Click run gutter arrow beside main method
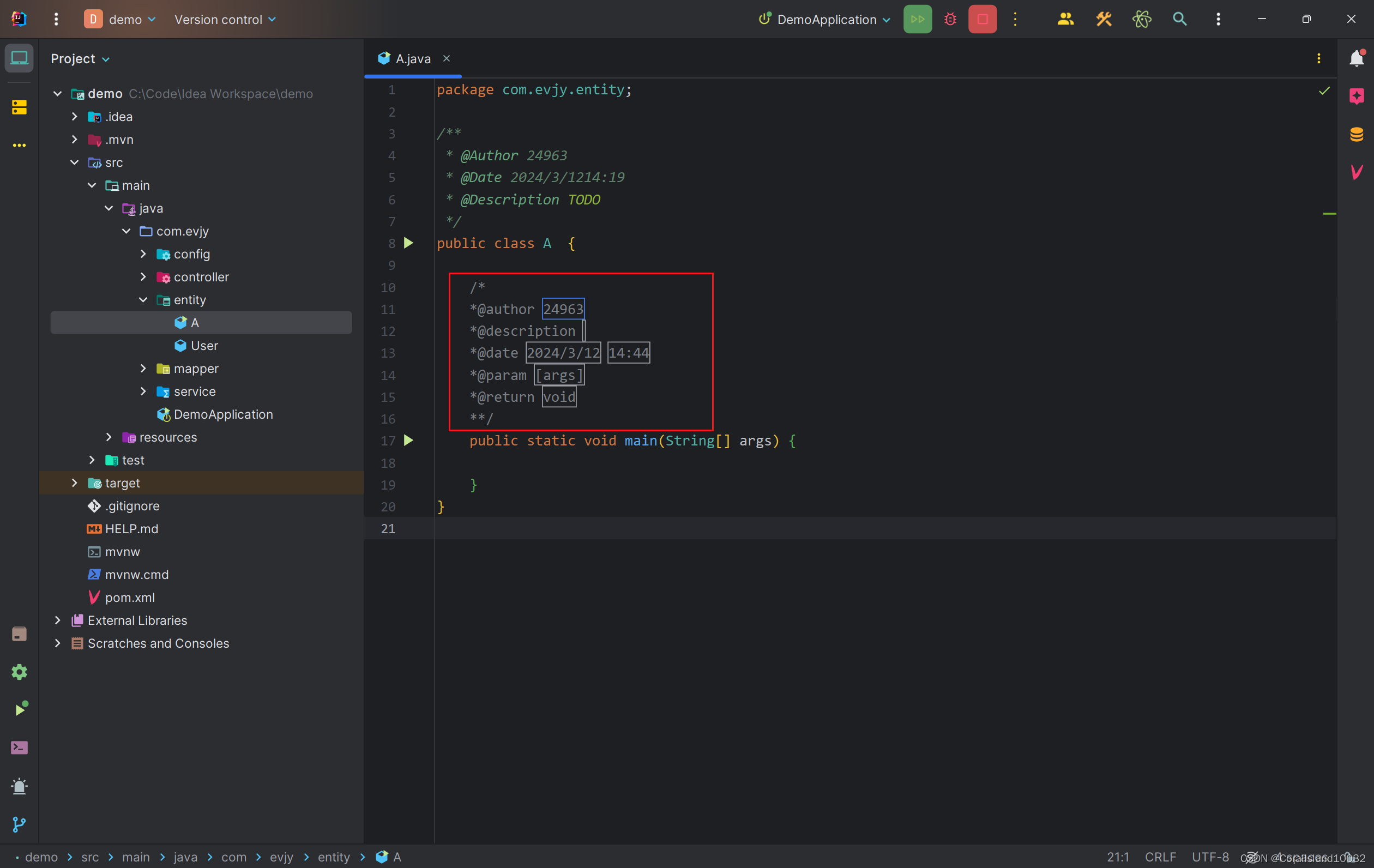This screenshot has width=1374, height=868. (x=408, y=441)
